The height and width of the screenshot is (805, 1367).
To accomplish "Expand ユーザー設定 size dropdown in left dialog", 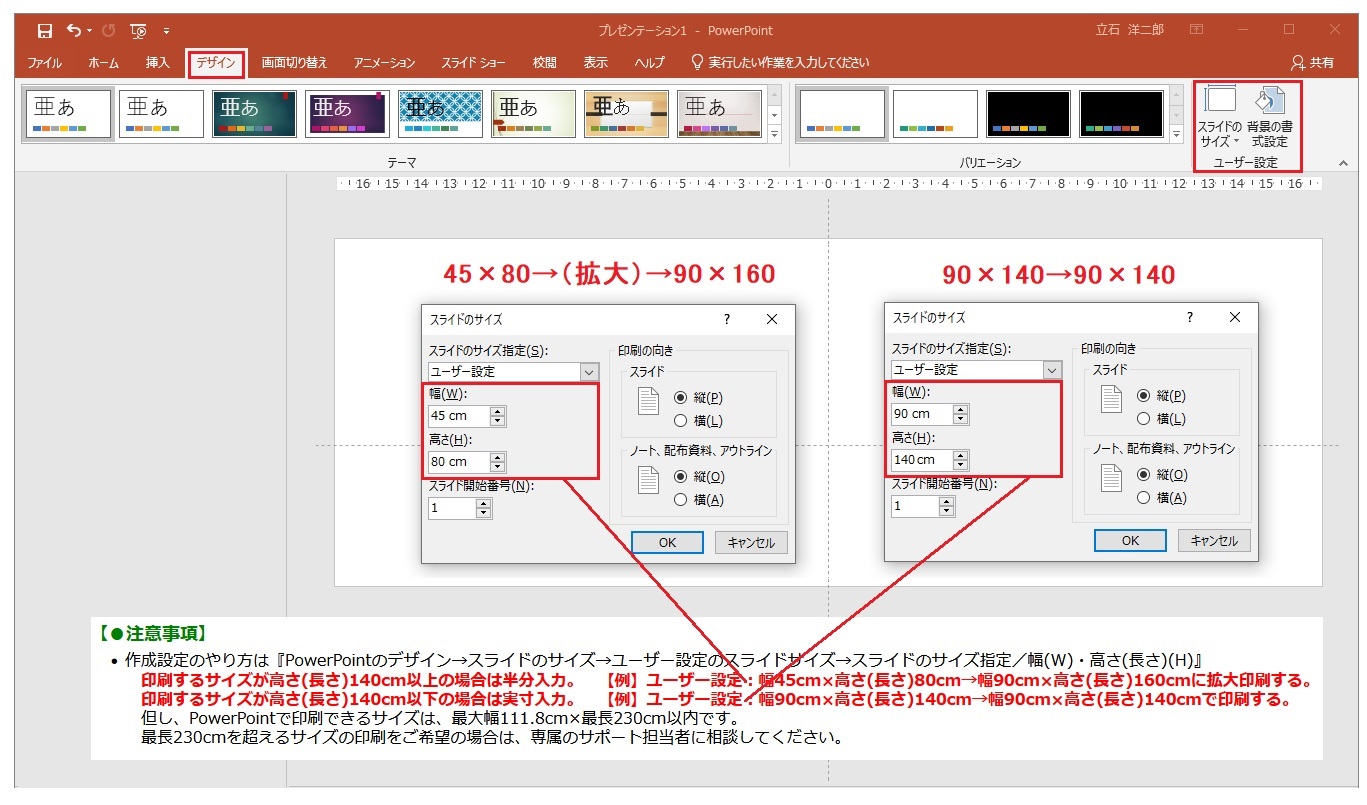I will pyautogui.click(x=589, y=372).
